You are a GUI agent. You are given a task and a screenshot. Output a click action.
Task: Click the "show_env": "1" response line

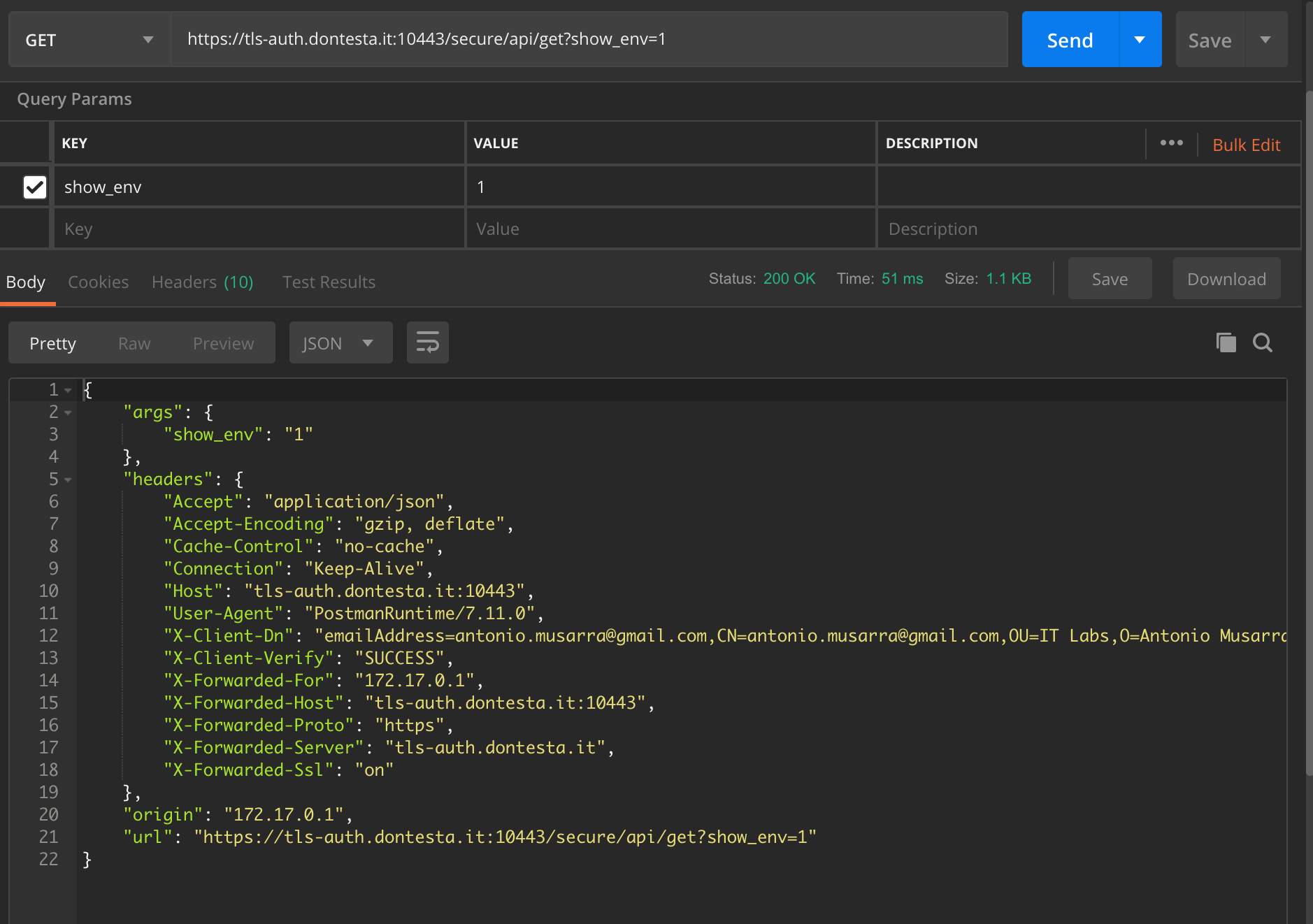tap(238, 434)
